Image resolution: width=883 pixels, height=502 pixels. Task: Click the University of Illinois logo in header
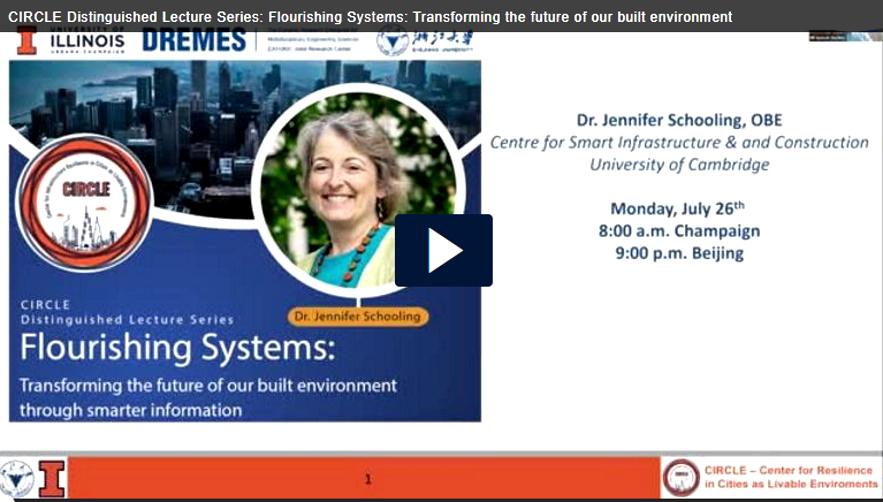[70, 41]
